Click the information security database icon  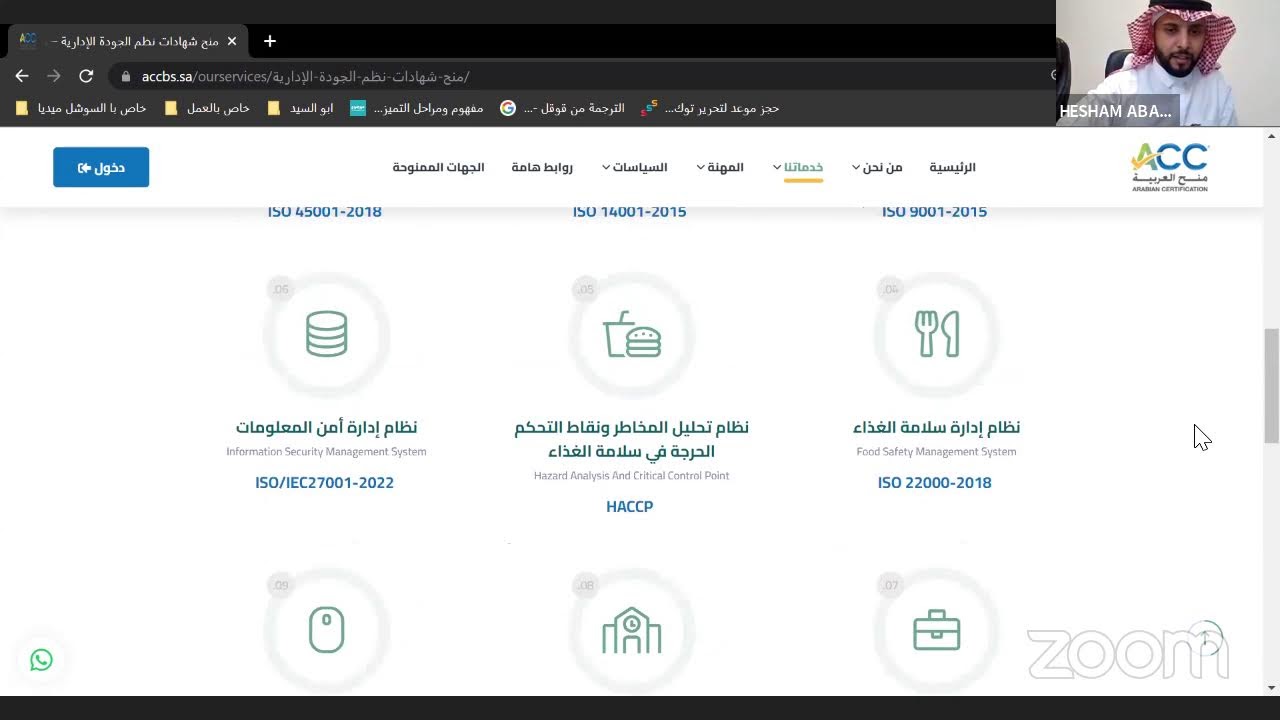click(x=326, y=334)
